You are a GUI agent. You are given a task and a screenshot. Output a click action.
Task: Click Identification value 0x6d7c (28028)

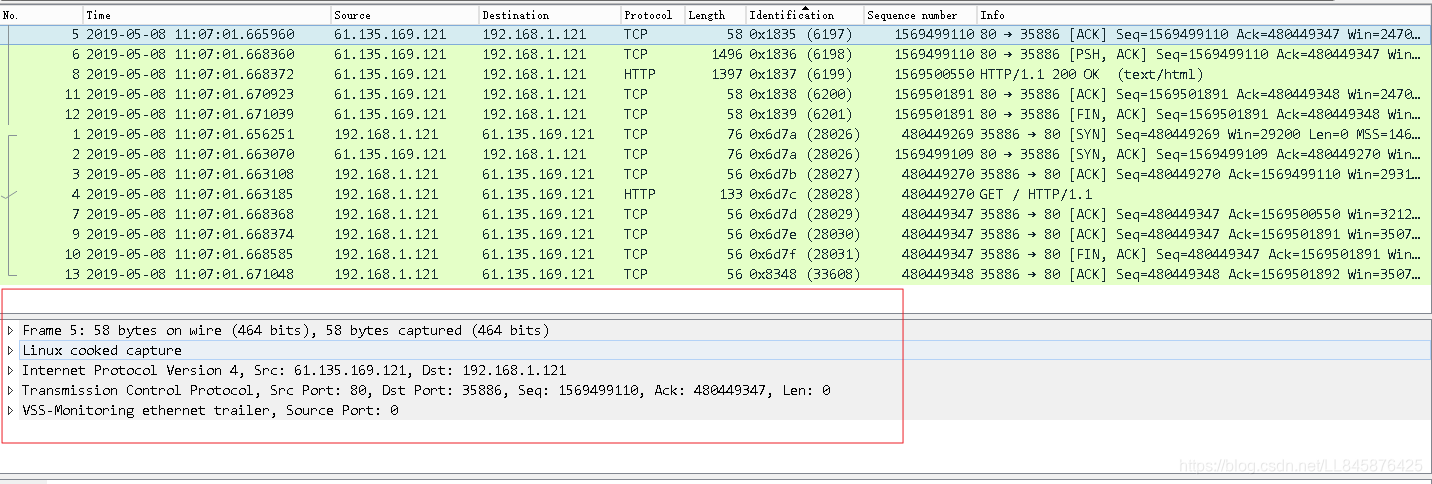tap(804, 194)
